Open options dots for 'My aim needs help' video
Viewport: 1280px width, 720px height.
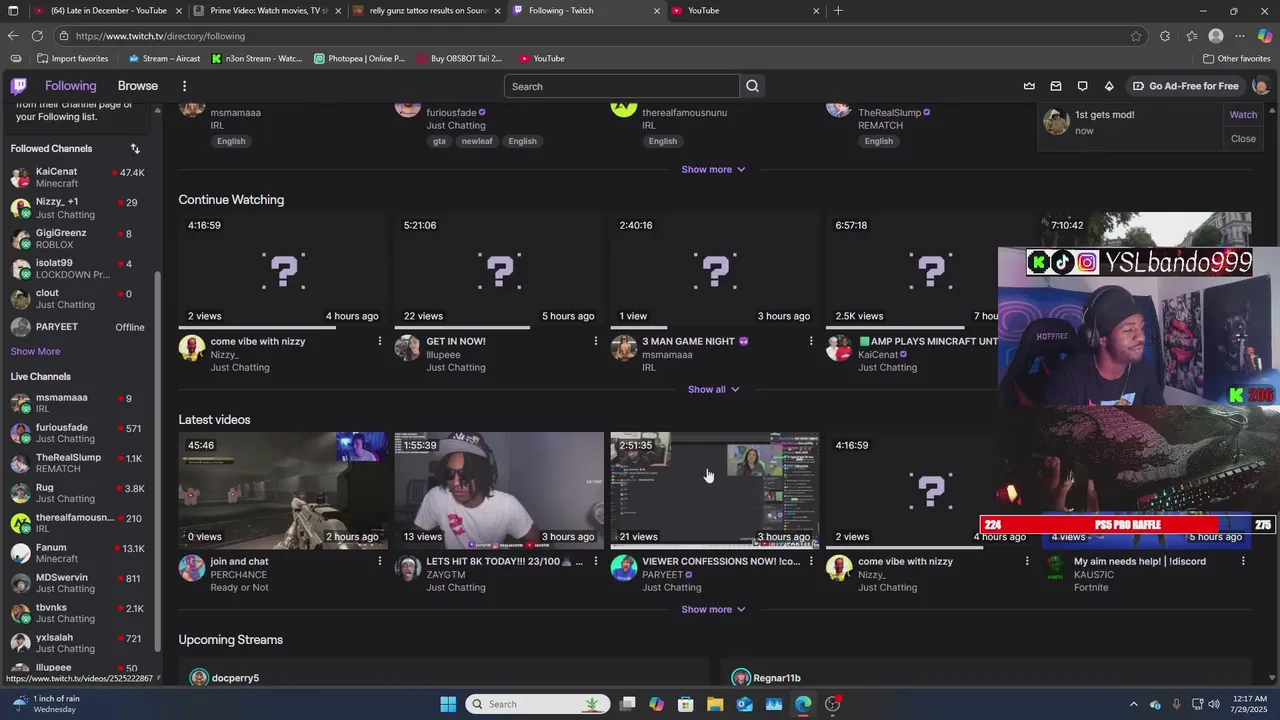[1243, 561]
